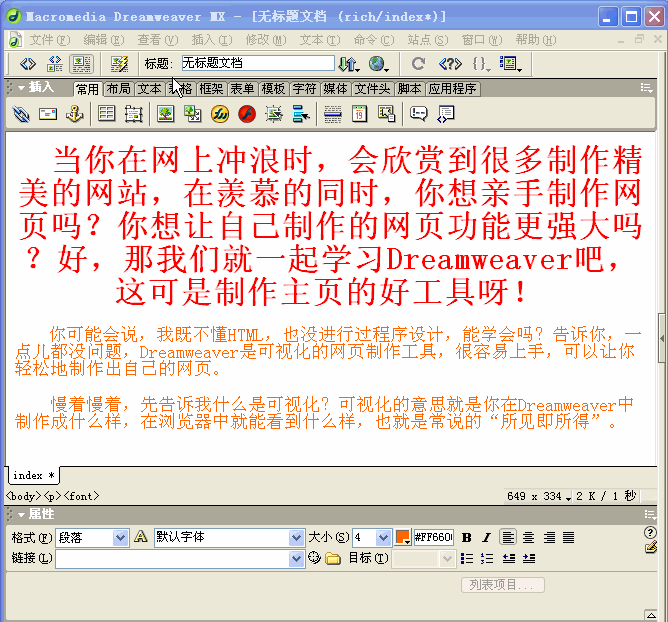The width and height of the screenshot is (668, 622).
Task: Open the 站点(S) menu
Action: [428, 40]
